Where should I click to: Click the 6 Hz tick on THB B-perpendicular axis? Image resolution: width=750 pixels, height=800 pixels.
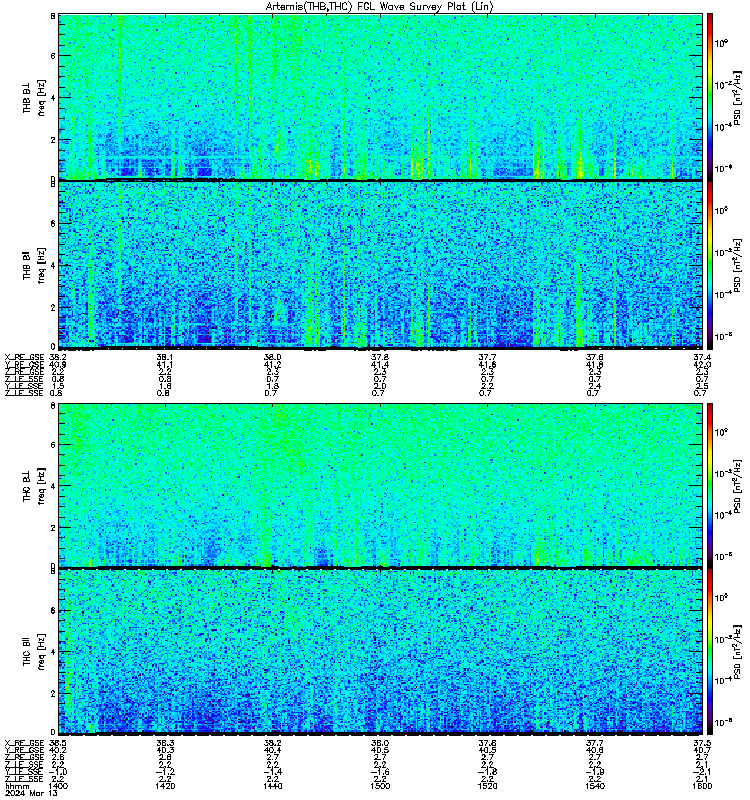click(53, 56)
